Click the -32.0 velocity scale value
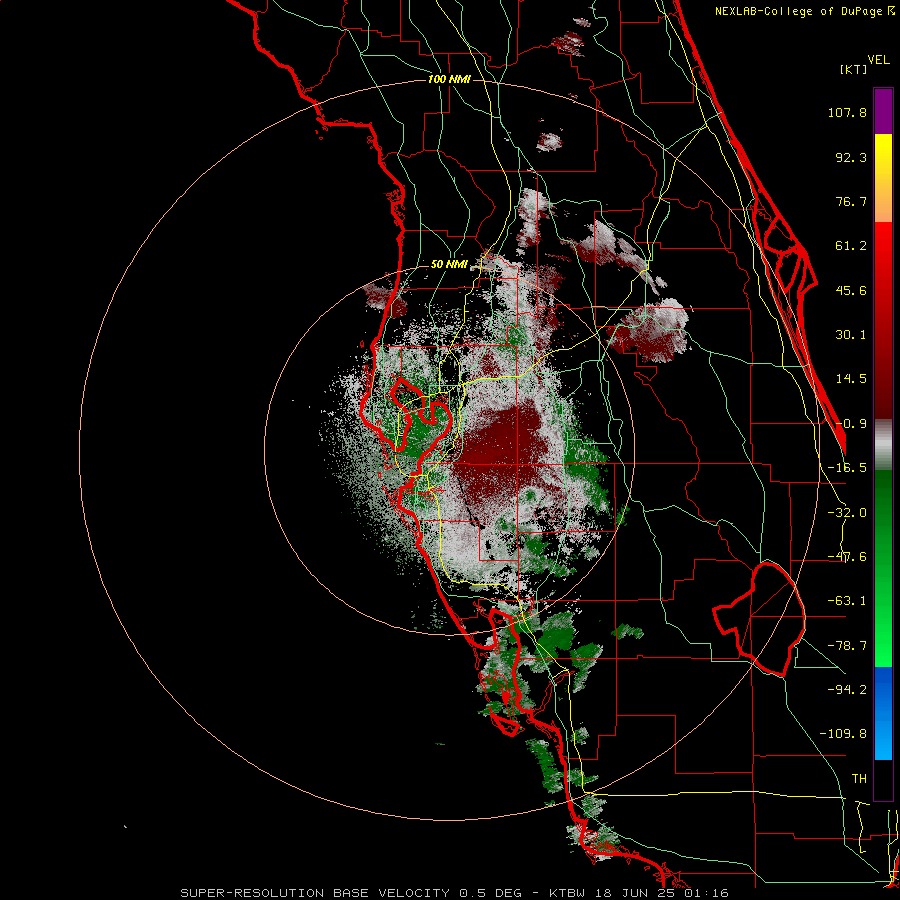The height and width of the screenshot is (900, 900). 847,513
